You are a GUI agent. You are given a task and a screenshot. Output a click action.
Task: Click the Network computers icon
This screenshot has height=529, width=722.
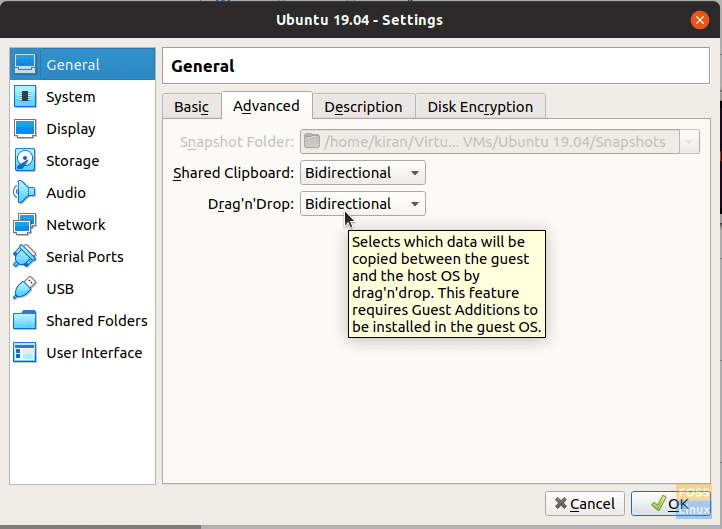[25, 224]
